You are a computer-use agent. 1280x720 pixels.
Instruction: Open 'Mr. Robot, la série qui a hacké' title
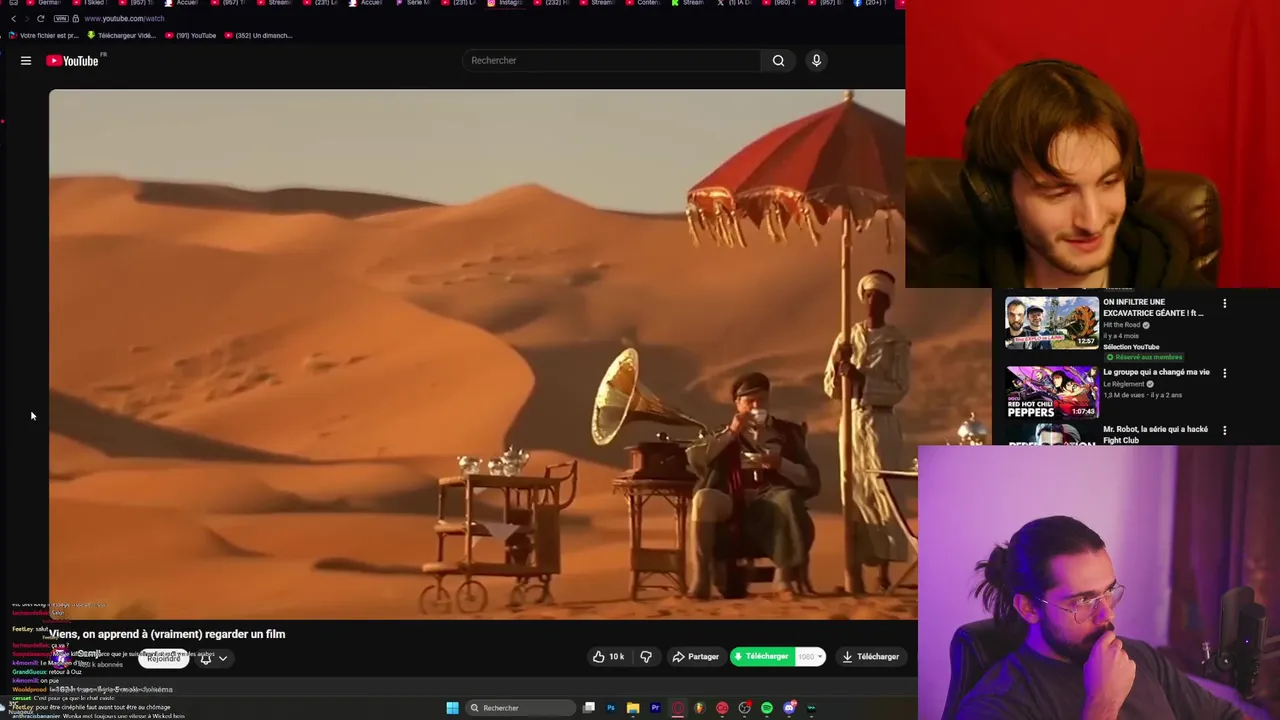1155,434
